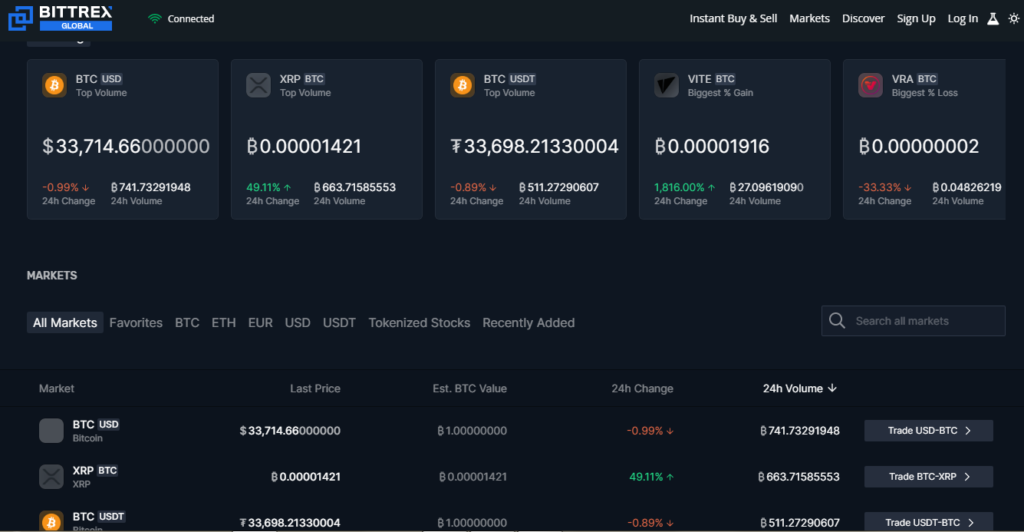The width and height of the screenshot is (1024, 532).
Task: Click VITE coin icon on gain card
Action: tap(666, 85)
